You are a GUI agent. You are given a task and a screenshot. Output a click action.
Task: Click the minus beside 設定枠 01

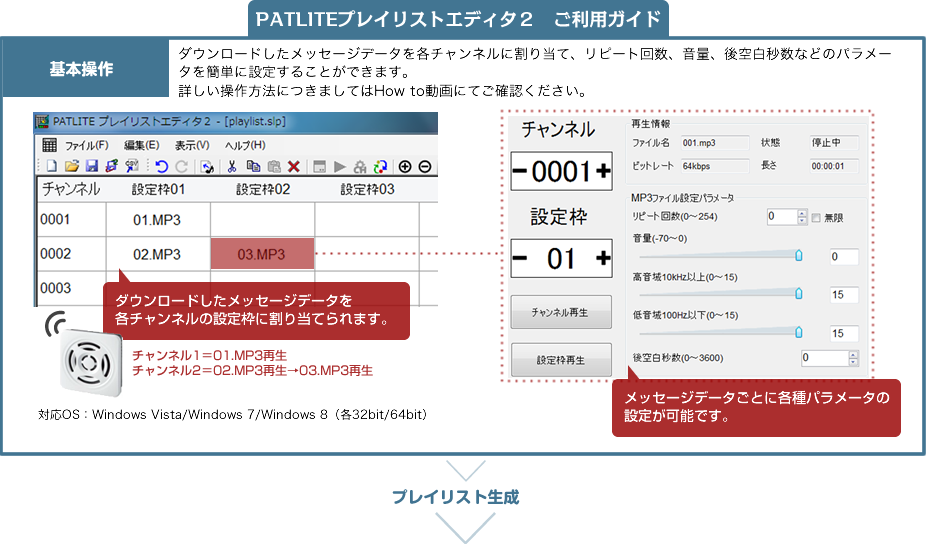point(520,258)
